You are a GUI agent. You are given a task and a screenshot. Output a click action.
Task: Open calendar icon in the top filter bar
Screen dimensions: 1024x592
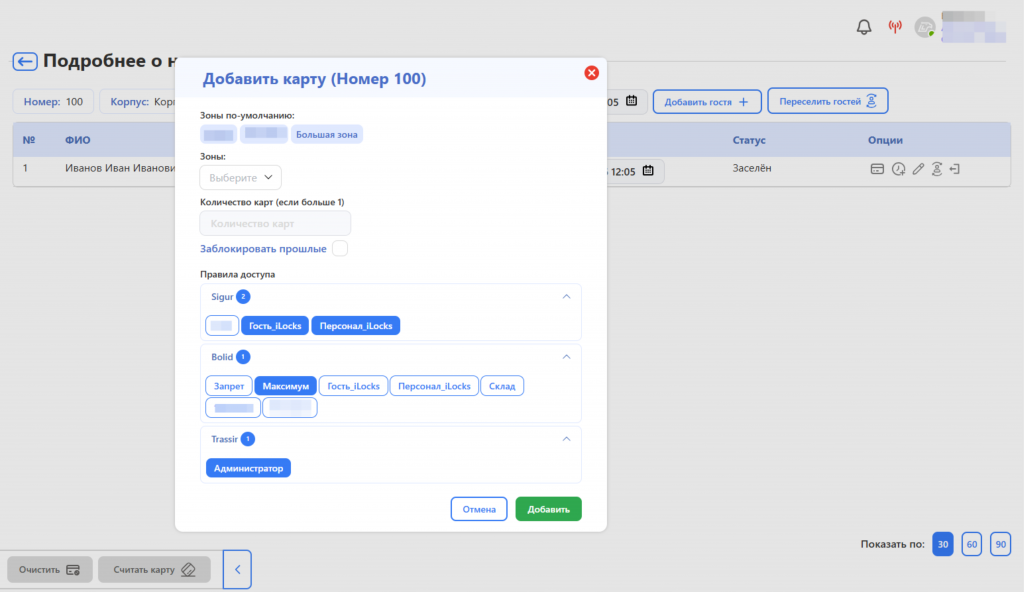coord(632,101)
